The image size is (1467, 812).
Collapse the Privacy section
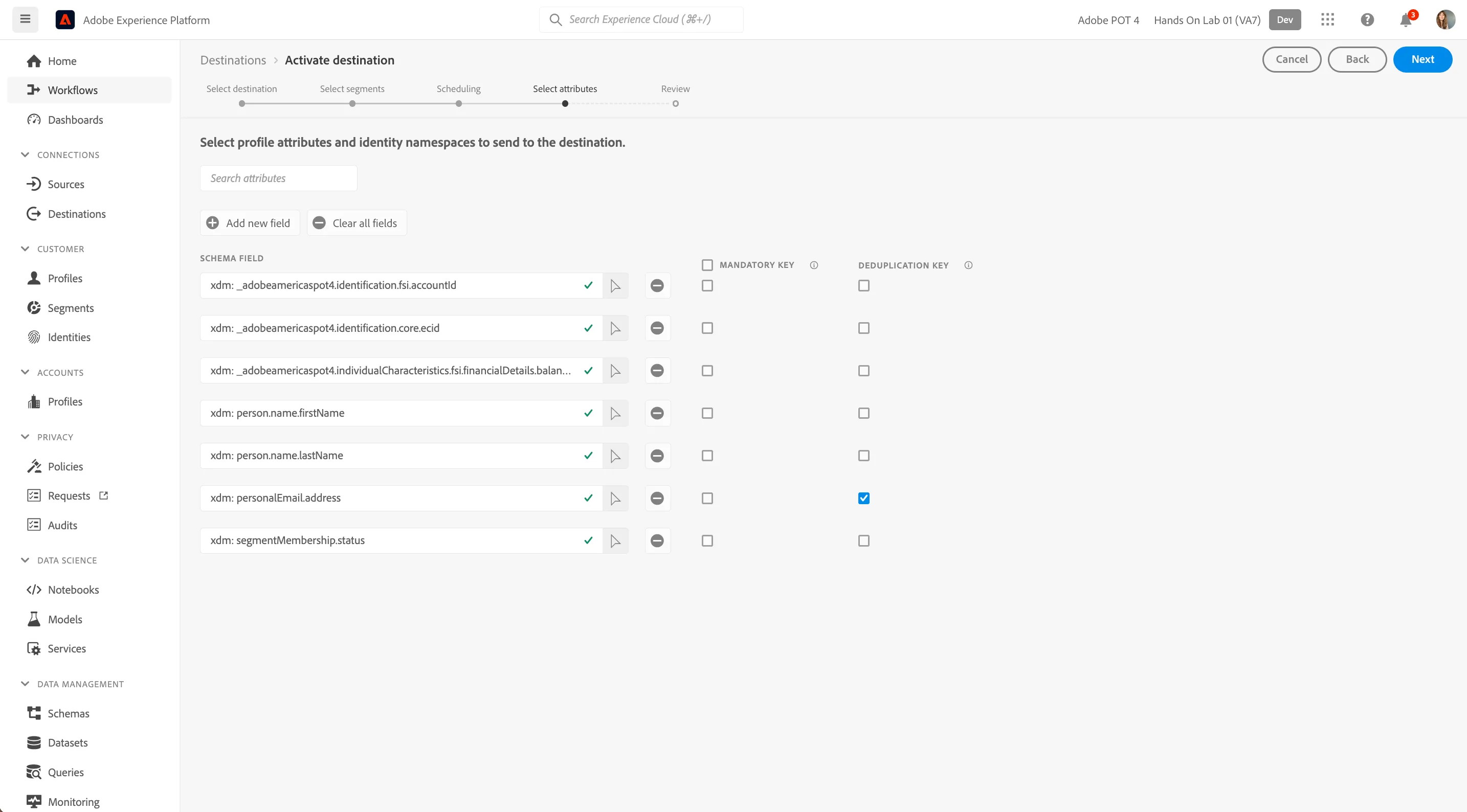pyautogui.click(x=25, y=437)
